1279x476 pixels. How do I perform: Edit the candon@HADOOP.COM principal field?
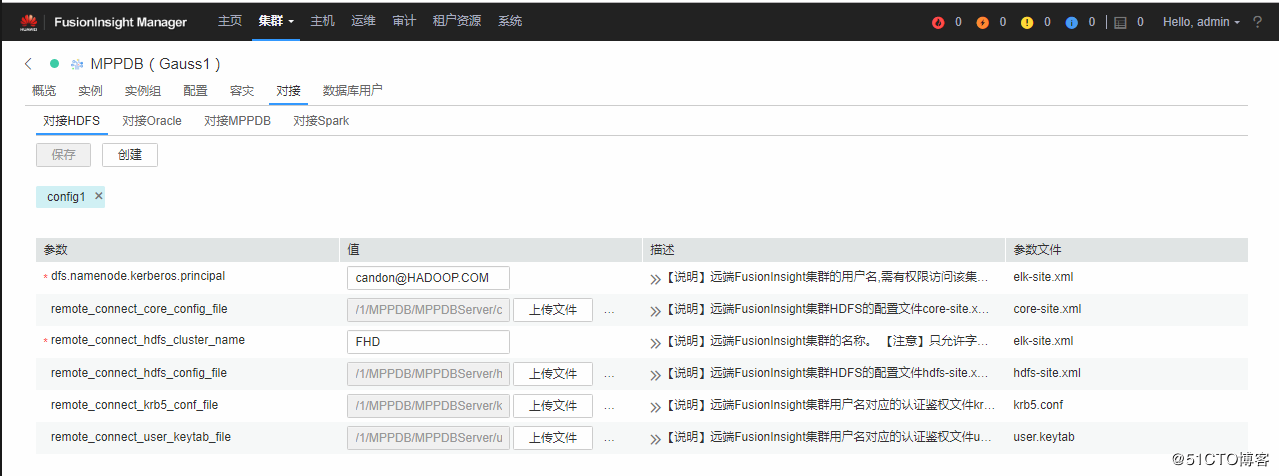tap(428, 278)
